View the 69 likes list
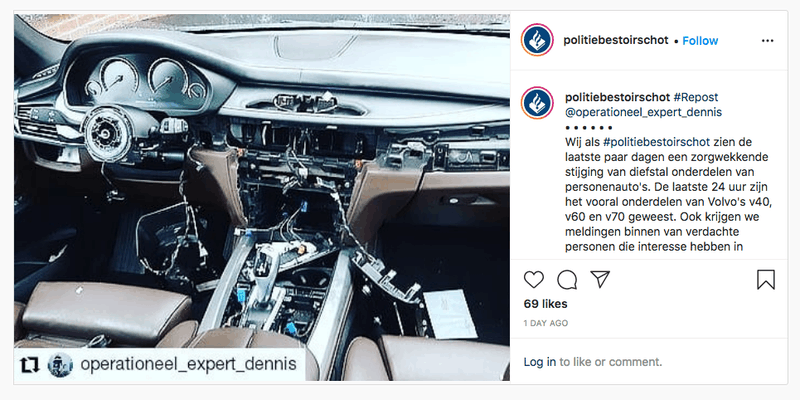 [x=545, y=304]
